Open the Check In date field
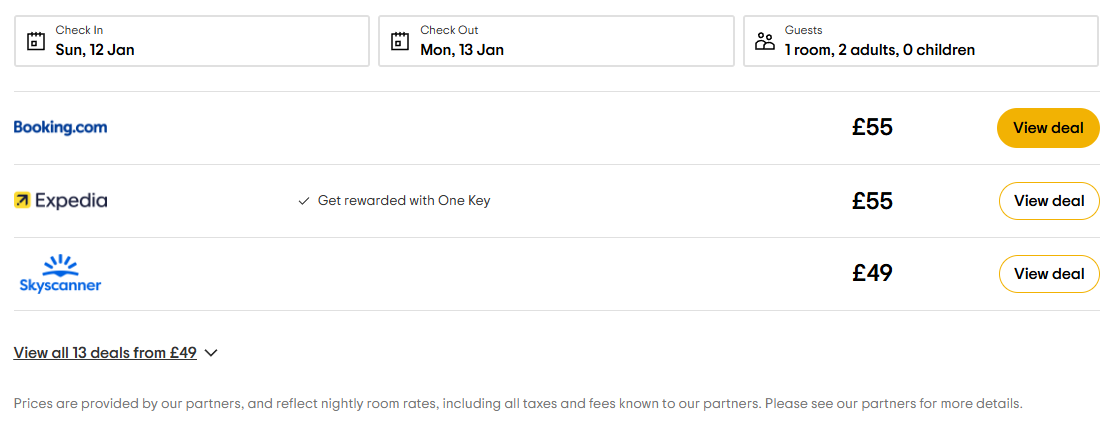Image resolution: width=1117 pixels, height=429 pixels. [x=192, y=41]
